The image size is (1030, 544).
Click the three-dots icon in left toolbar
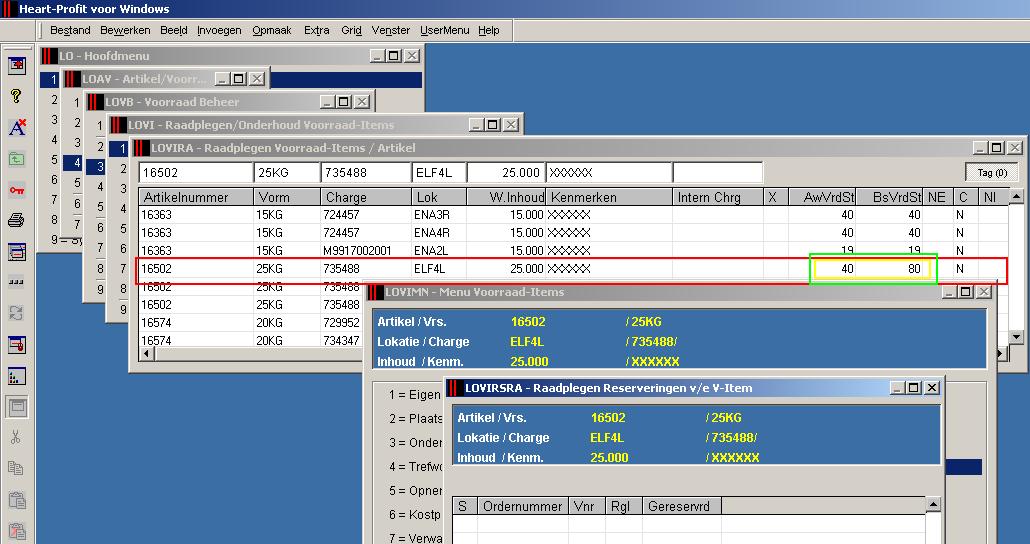(17, 283)
